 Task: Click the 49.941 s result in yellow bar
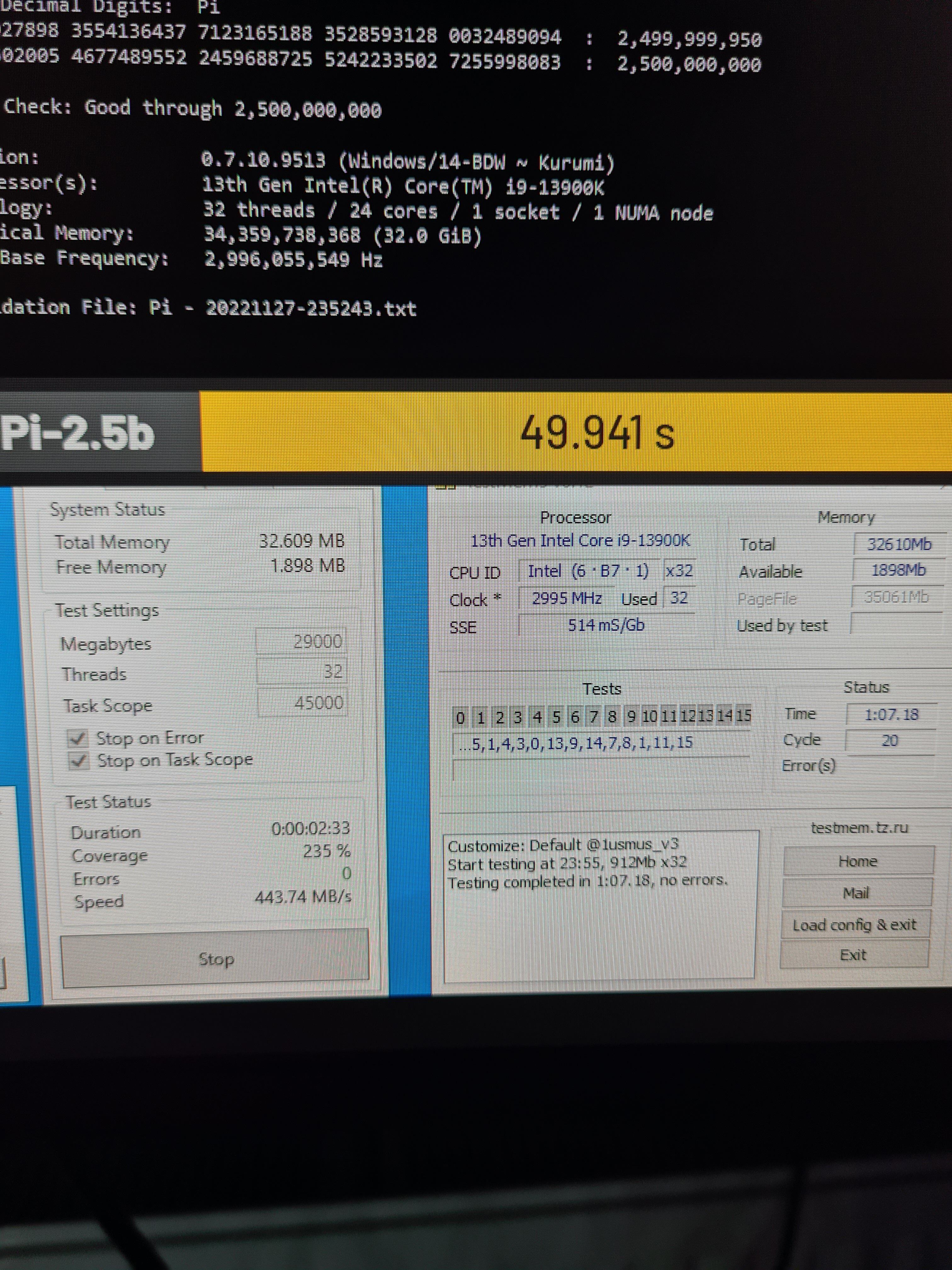coord(597,433)
